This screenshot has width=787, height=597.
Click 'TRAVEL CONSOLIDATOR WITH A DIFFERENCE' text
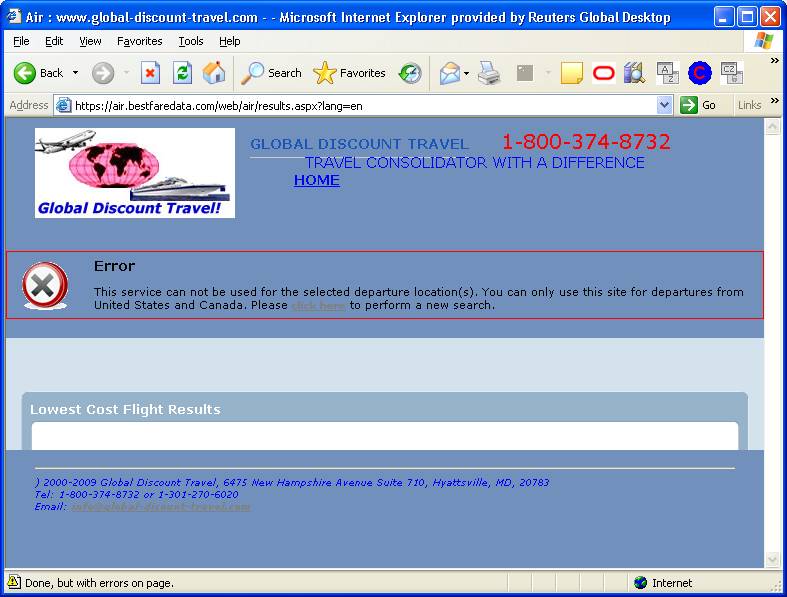pyautogui.click(x=475, y=163)
